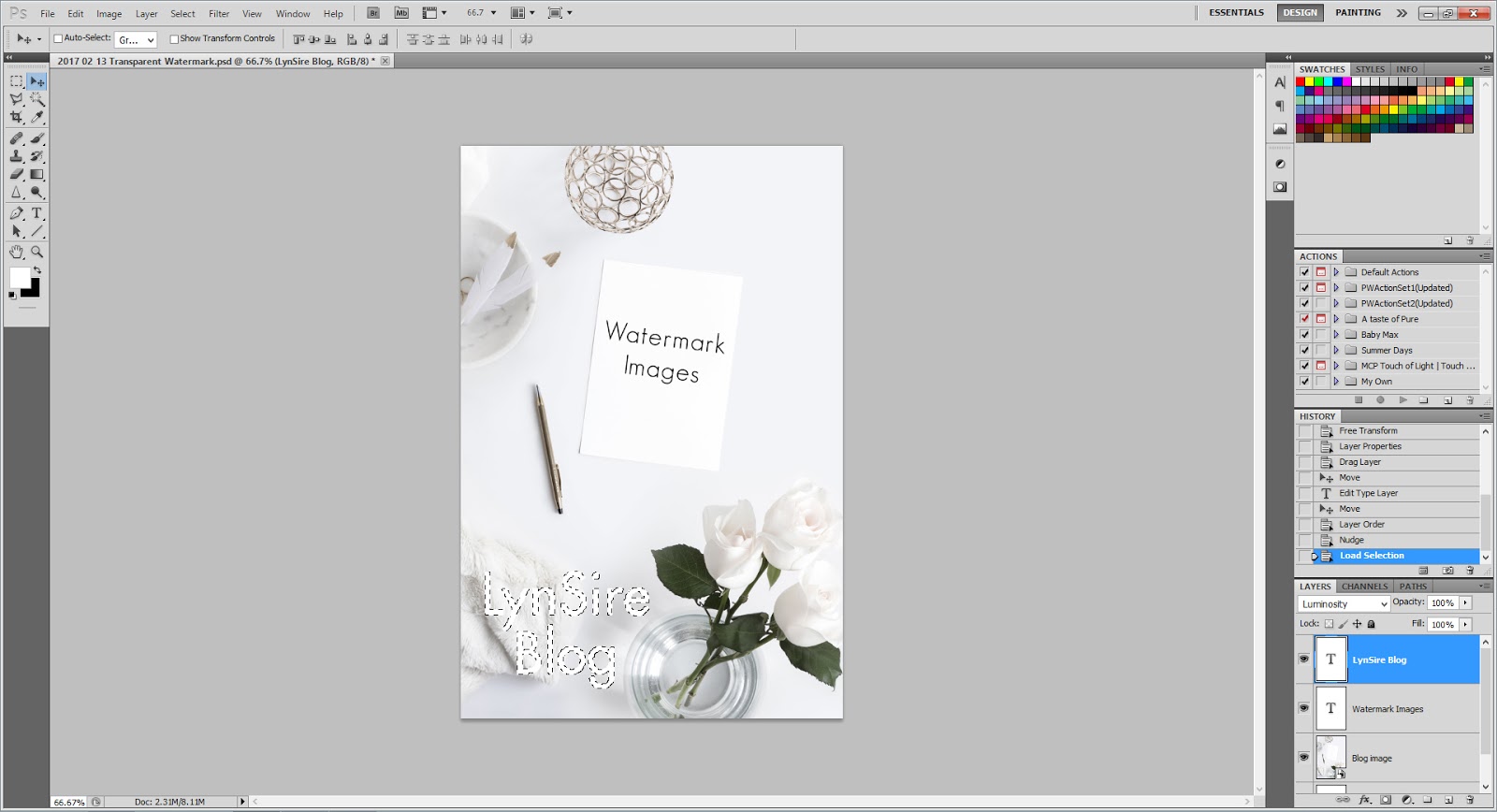
Task: Expand the Default Actions folder
Action: click(x=1336, y=272)
